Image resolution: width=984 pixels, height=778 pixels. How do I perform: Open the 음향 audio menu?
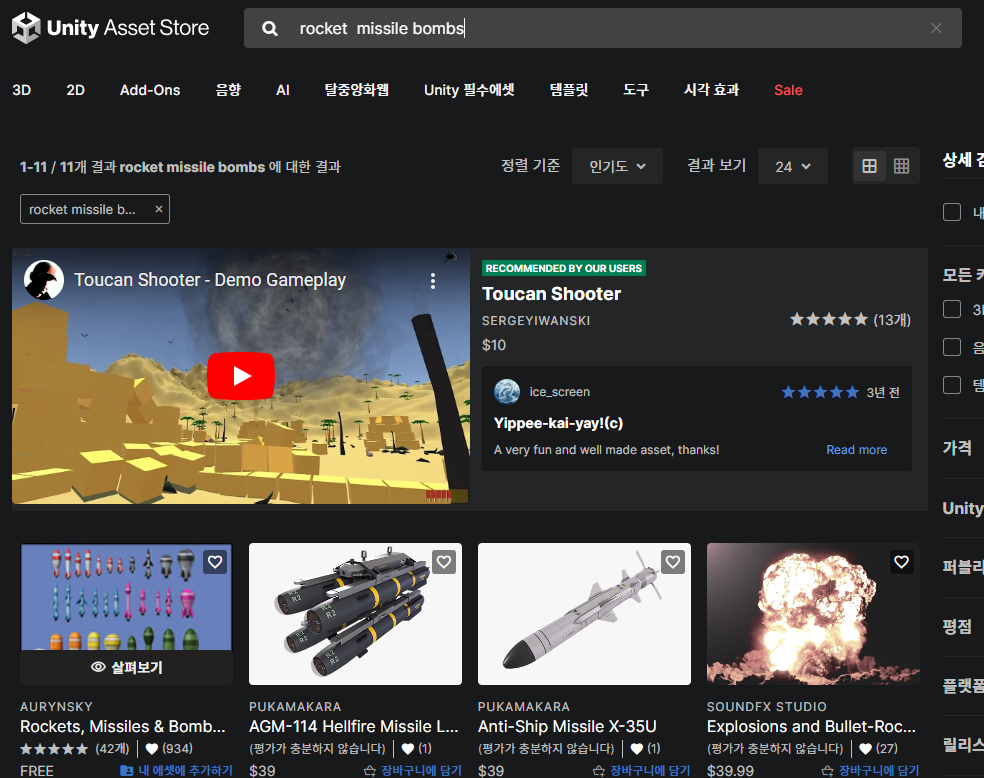[228, 90]
